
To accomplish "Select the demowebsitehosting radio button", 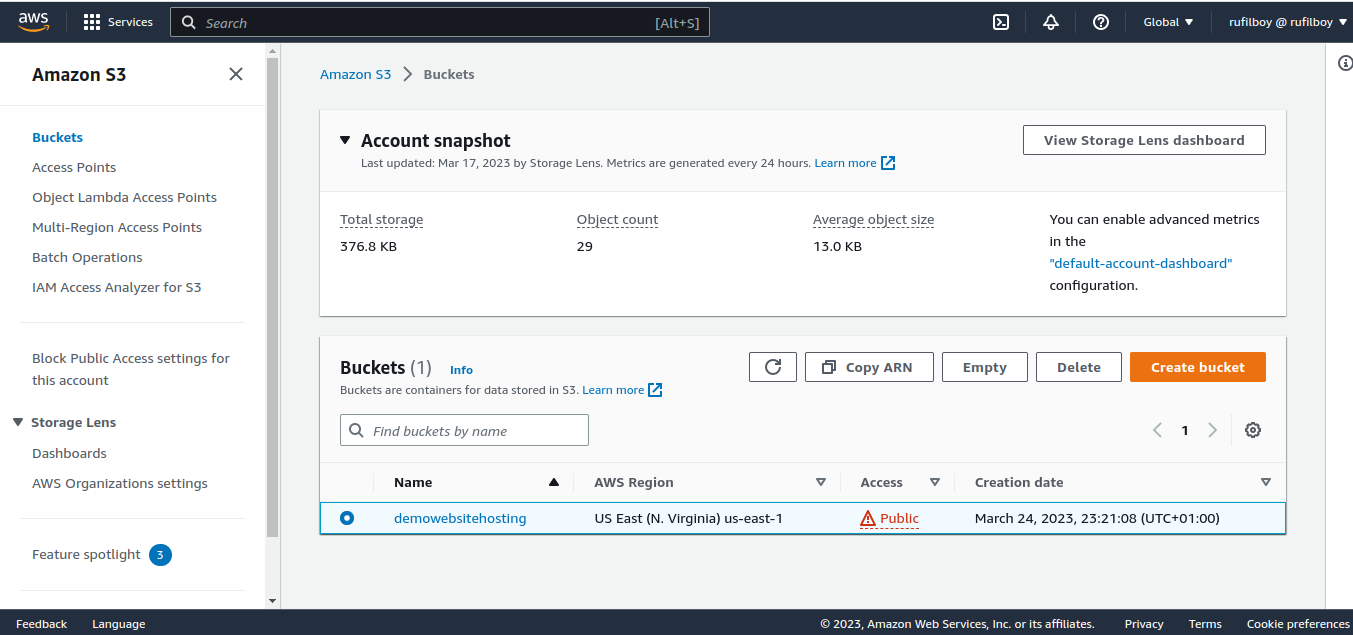I will (x=347, y=518).
